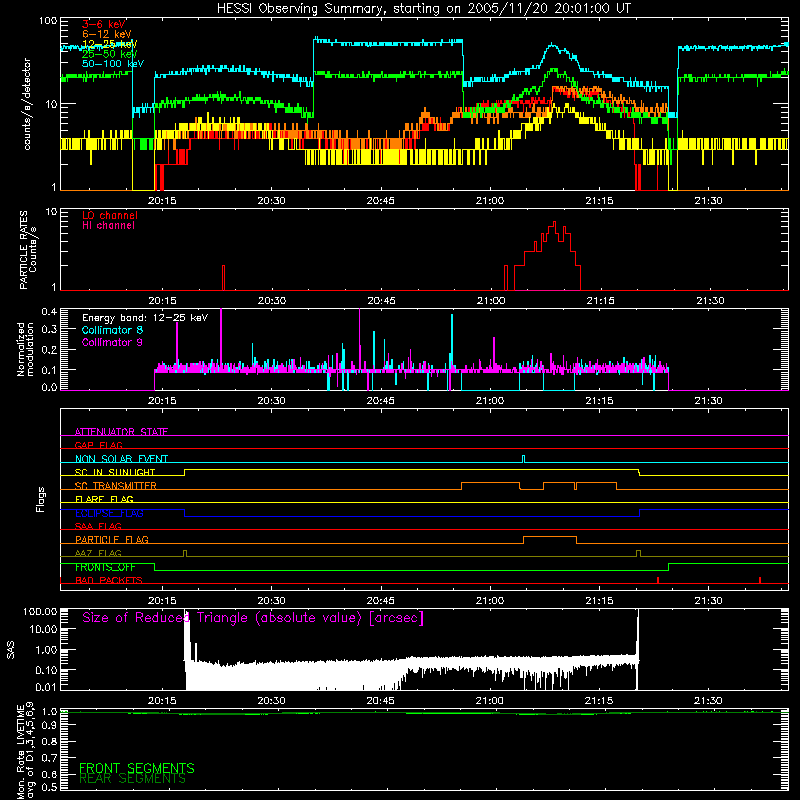Select the LO channel legend label
The width and height of the screenshot is (800, 800).
(x=110, y=215)
